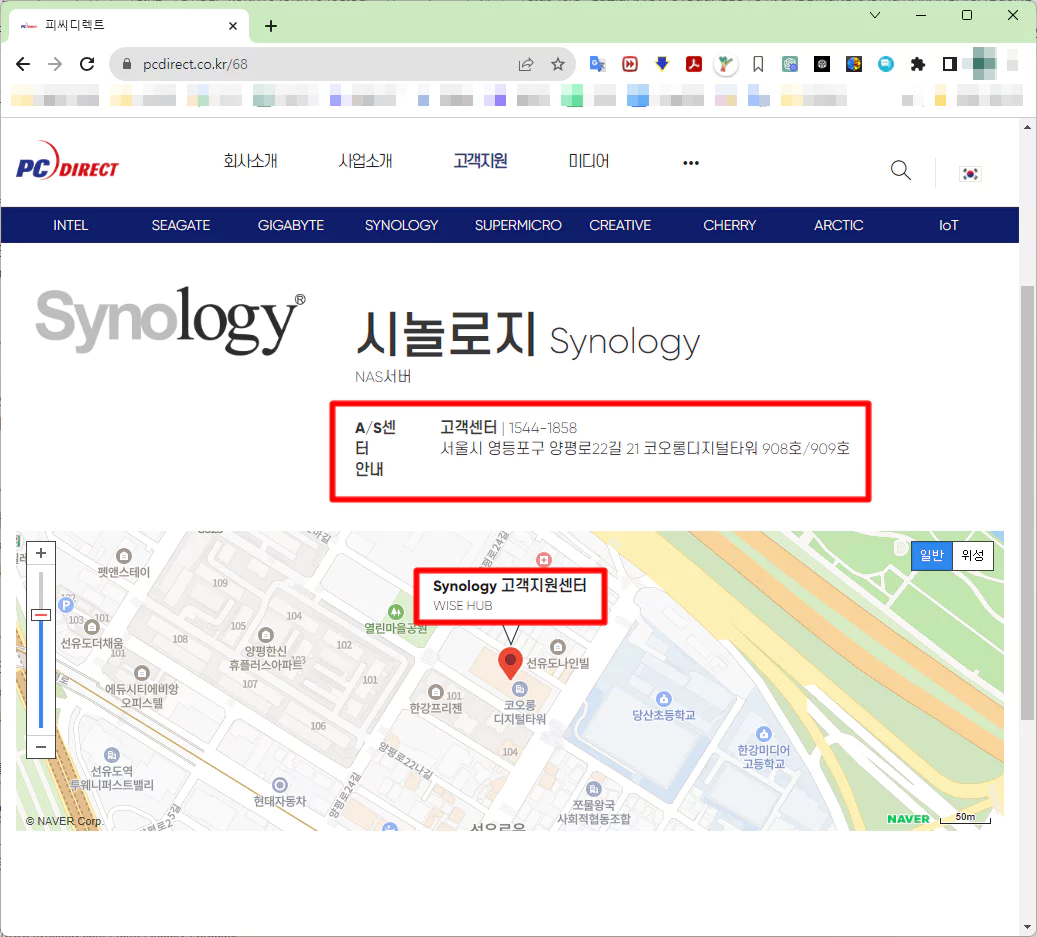Screen dimensions: 1037x937
Task: Zoom in on the Naver map
Action: pyautogui.click(x=41, y=553)
